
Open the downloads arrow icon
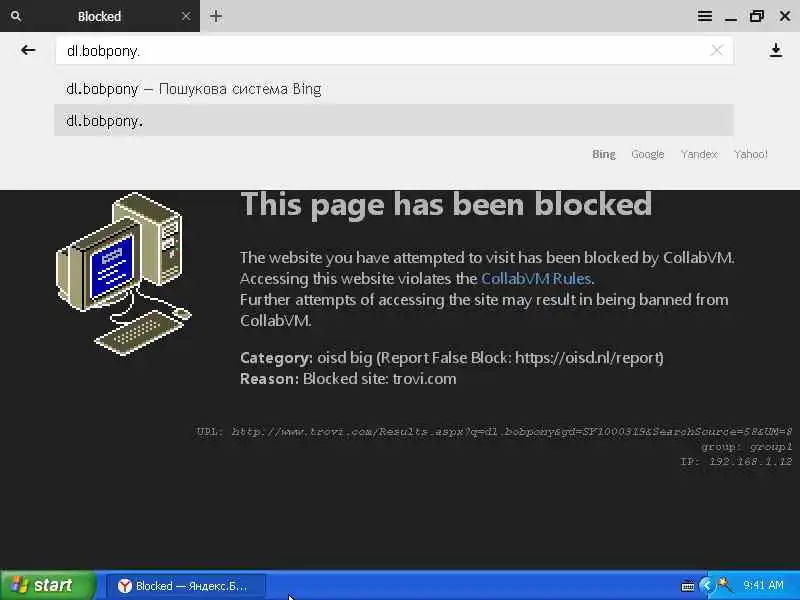pos(776,50)
